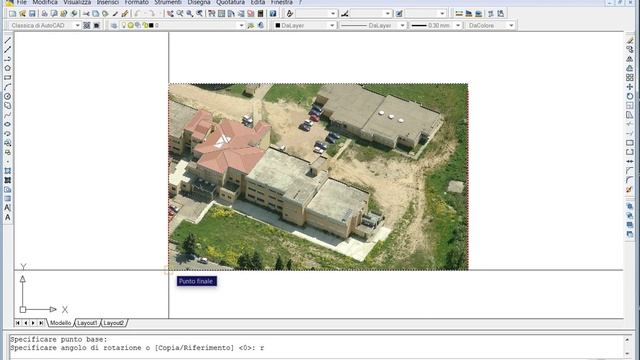Toggle layer 0 freeze sun icon
Image resolution: width=640 pixels, height=360 pixels.
(x=131, y=25)
